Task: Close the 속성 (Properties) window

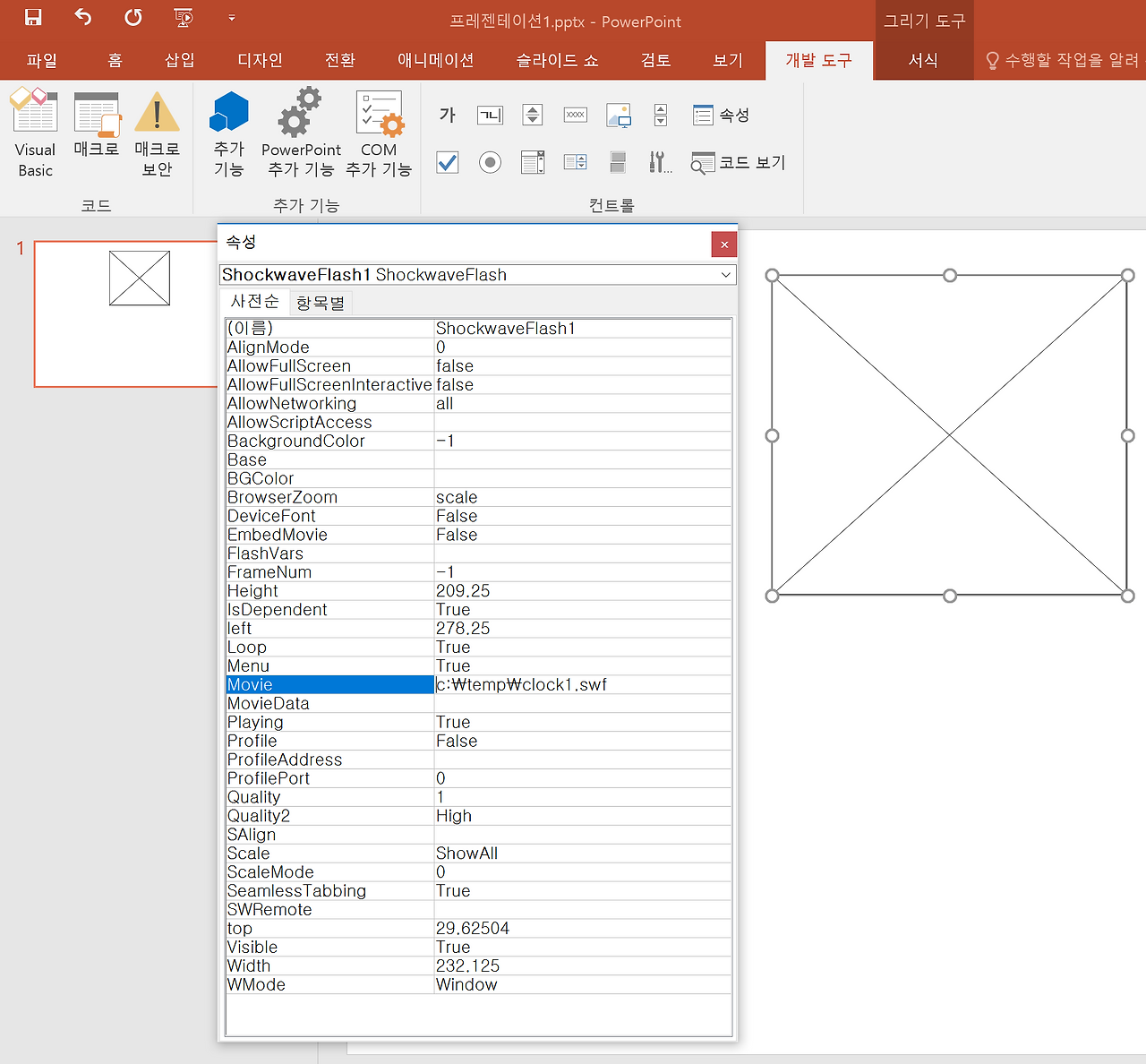Action: pos(724,244)
